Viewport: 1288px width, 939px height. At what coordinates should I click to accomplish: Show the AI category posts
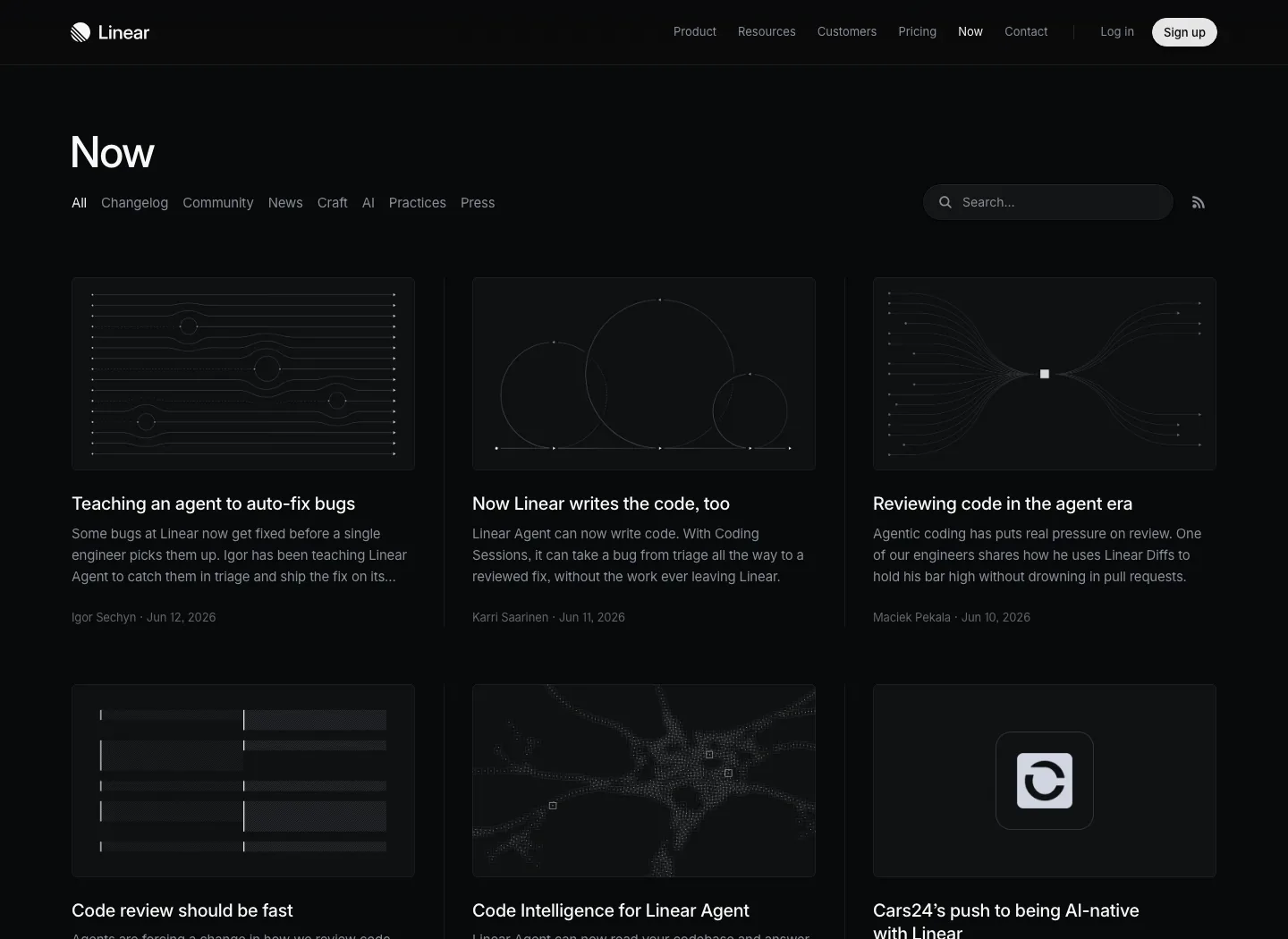369,203
